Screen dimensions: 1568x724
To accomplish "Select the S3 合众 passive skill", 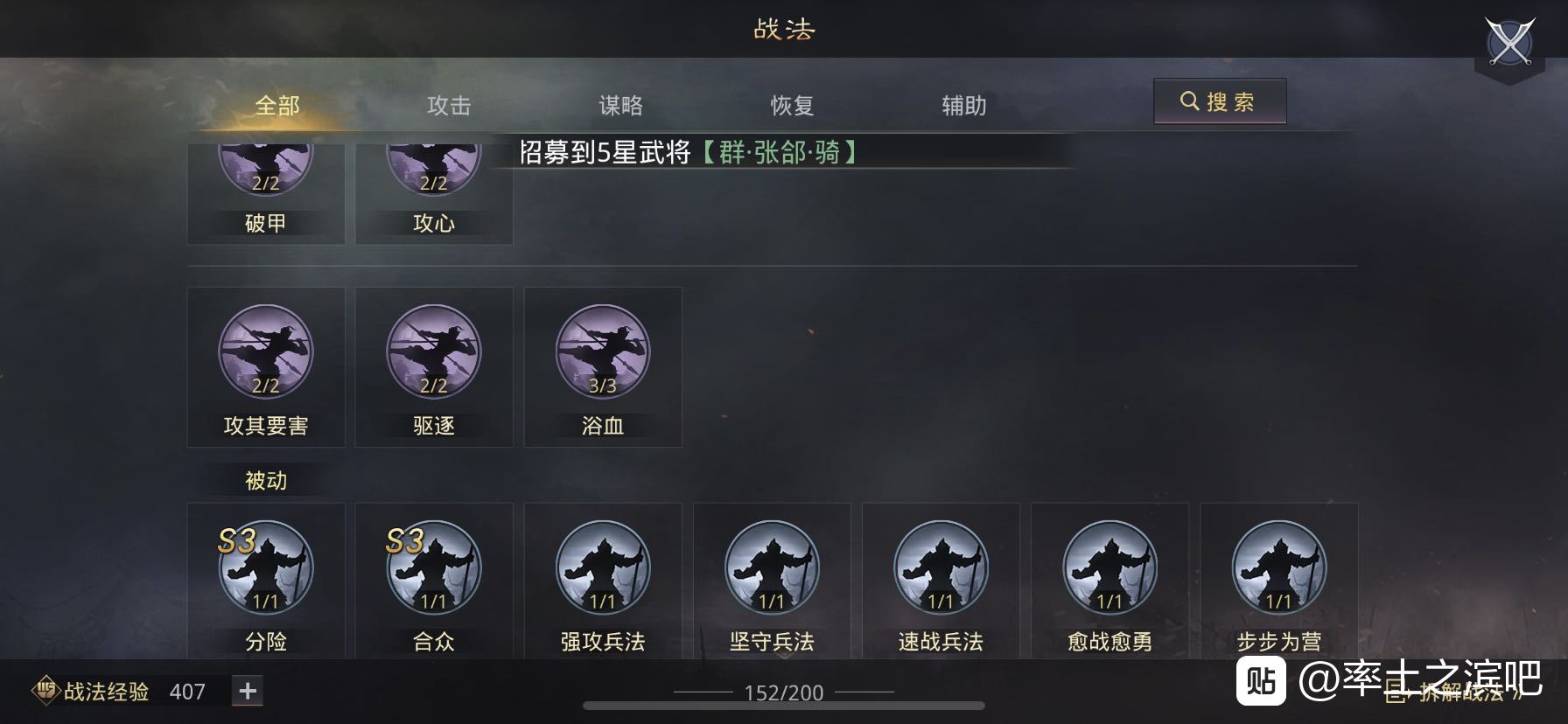I will click(434, 581).
